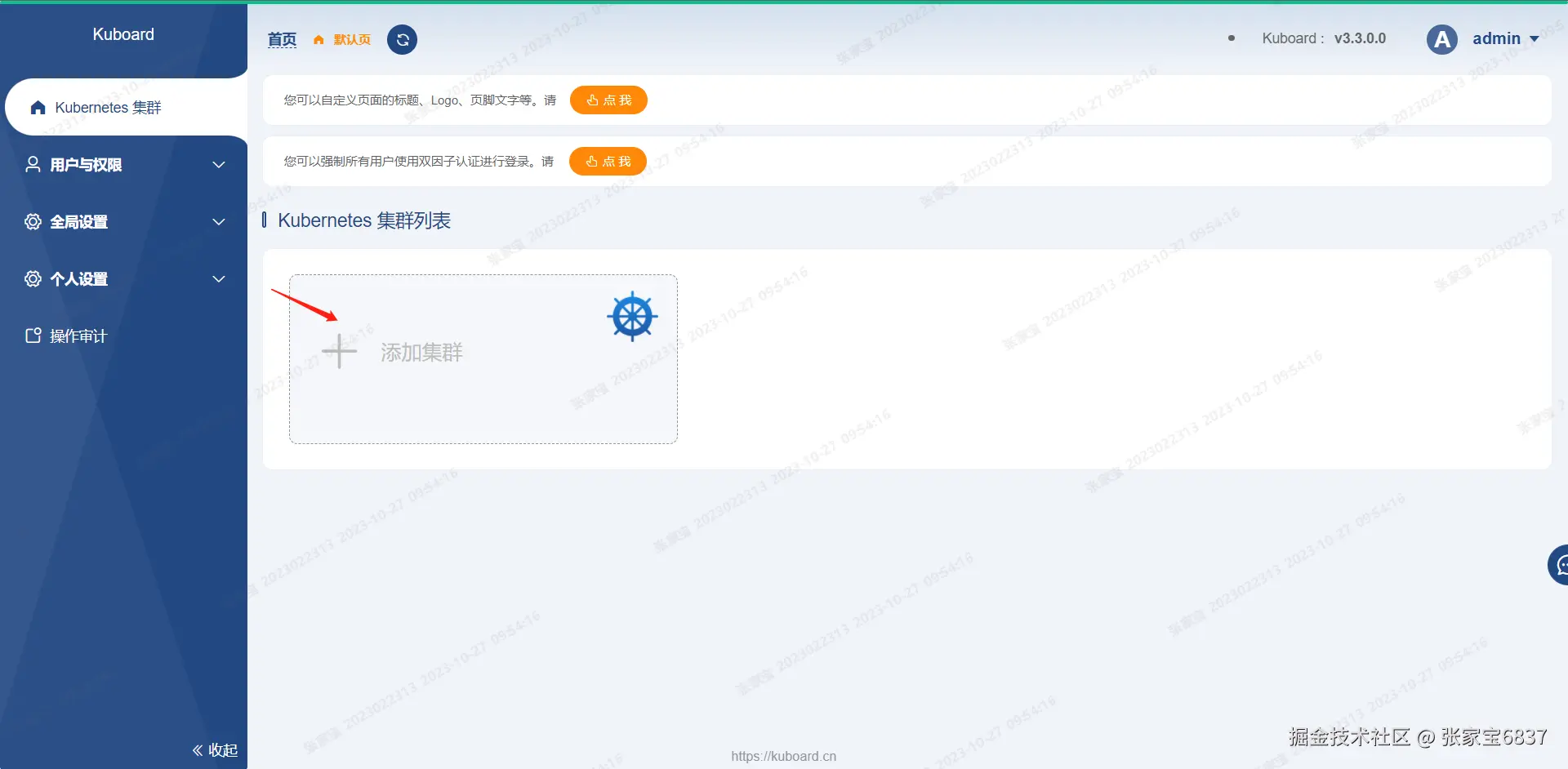This screenshot has height=769, width=1568.
Task: Open the 用户与权限 sidebar menu
Action: [124, 164]
